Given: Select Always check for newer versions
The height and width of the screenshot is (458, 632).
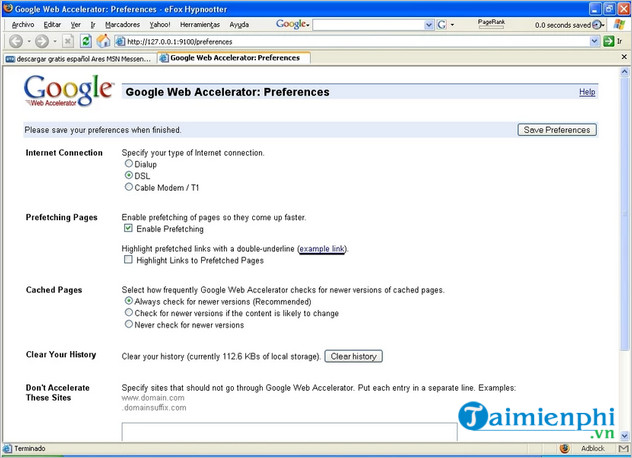Looking at the screenshot, I should click(x=129, y=301).
